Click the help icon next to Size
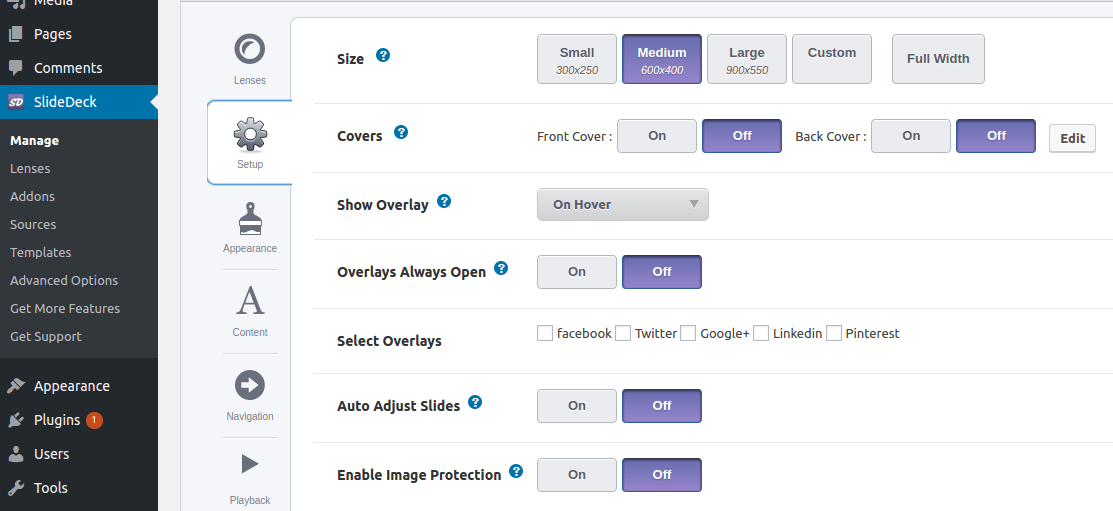1113x511 pixels. (383, 55)
